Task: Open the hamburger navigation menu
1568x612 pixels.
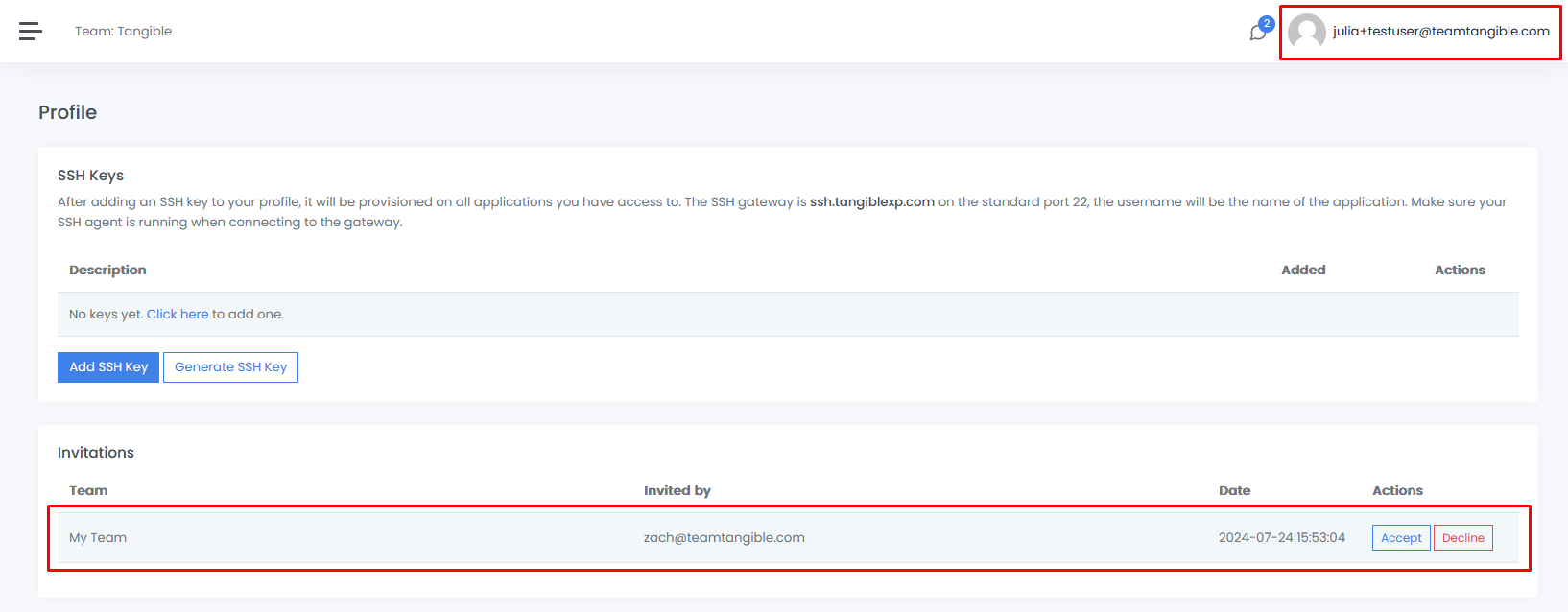Action: click(31, 32)
